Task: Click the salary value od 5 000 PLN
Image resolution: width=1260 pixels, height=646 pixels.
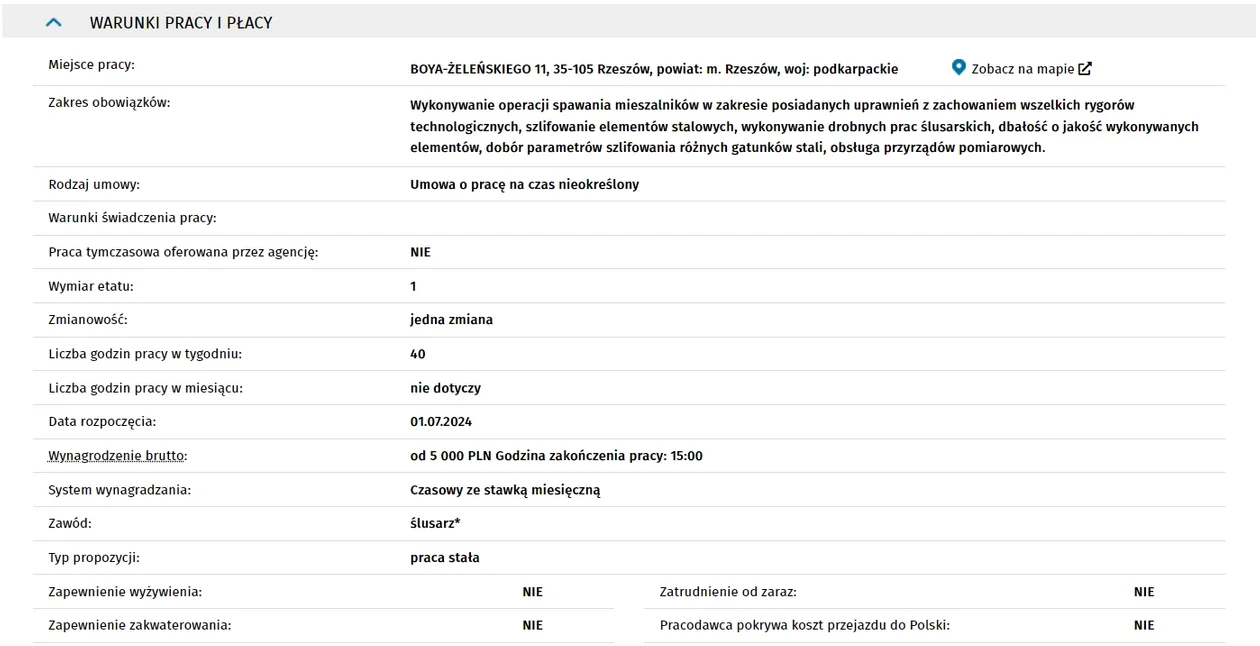Action: click(451, 456)
